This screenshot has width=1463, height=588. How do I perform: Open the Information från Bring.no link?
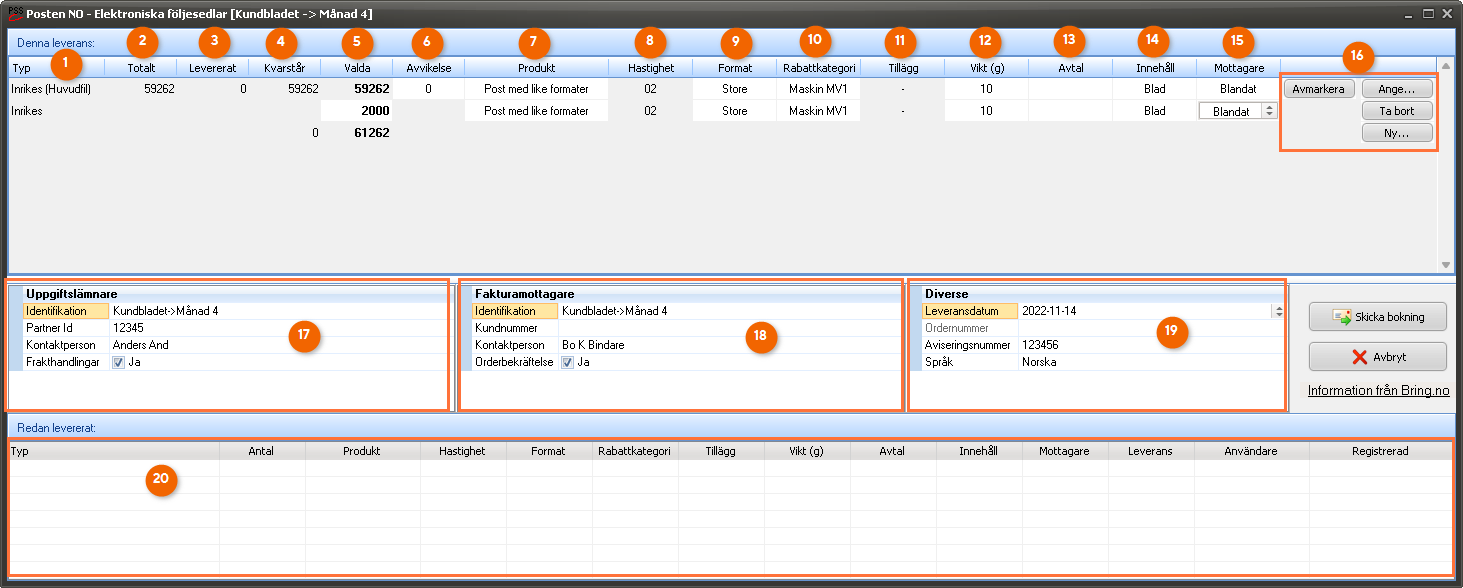pyautogui.click(x=1378, y=390)
